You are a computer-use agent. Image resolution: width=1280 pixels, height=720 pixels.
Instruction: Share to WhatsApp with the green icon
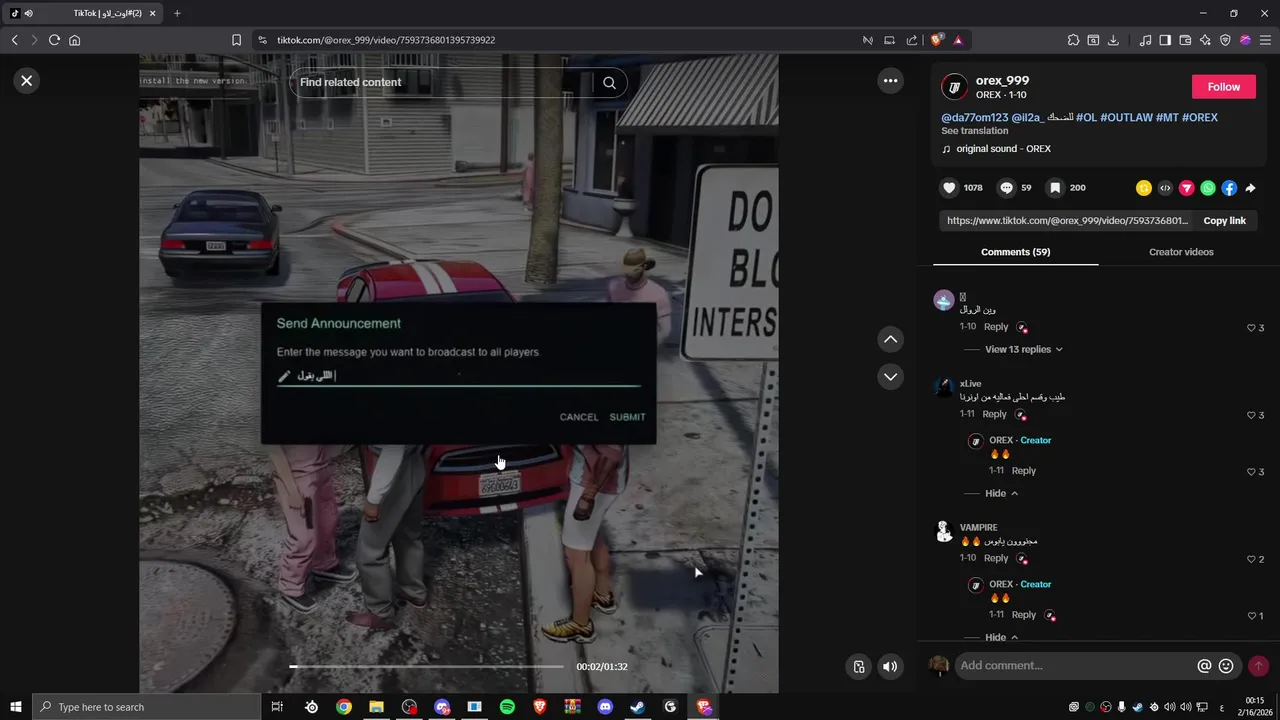point(1208,188)
